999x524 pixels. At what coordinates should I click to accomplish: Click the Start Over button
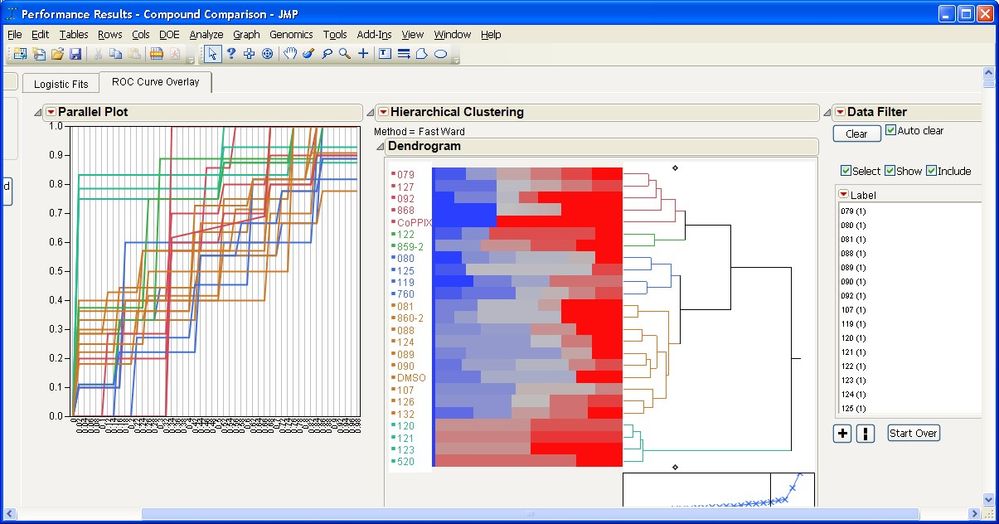(913, 433)
